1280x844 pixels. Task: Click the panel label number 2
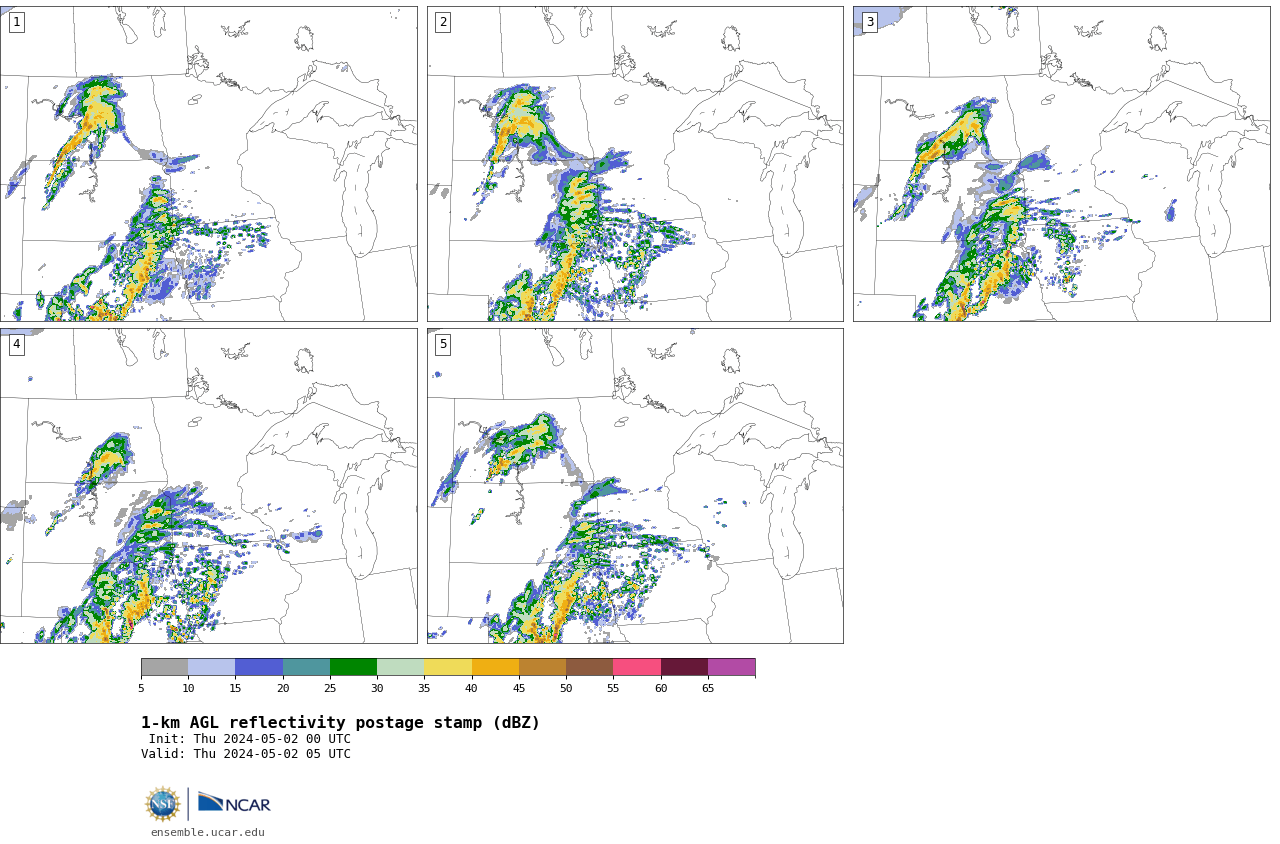point(443,22)
